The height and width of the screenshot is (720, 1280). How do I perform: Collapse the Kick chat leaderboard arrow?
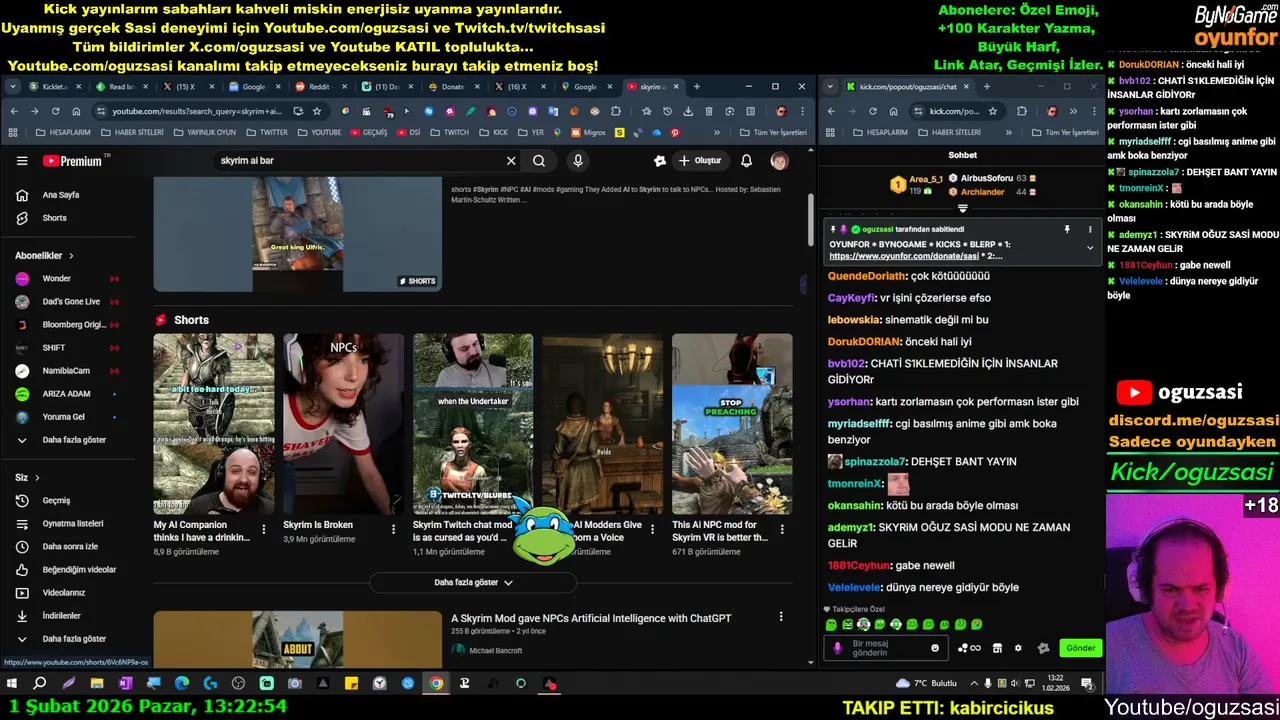tap(962, 208)
